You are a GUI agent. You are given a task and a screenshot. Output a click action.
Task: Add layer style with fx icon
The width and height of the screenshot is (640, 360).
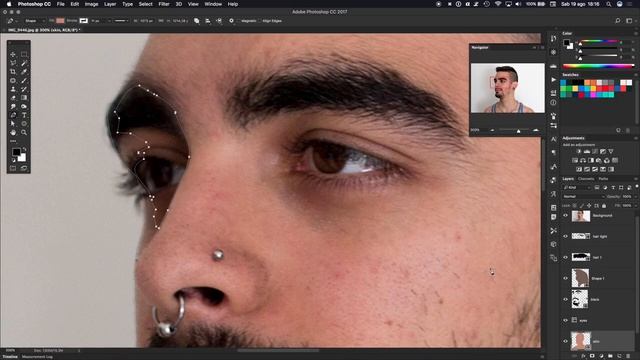point(583,356)
